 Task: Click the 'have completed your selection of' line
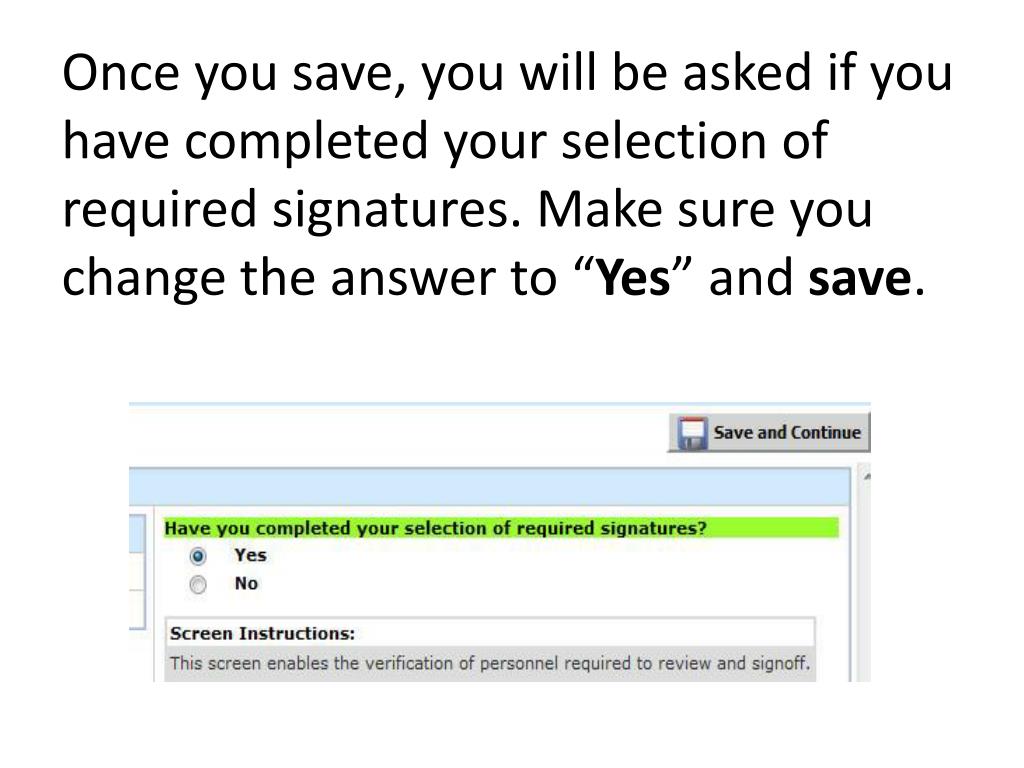445,142
